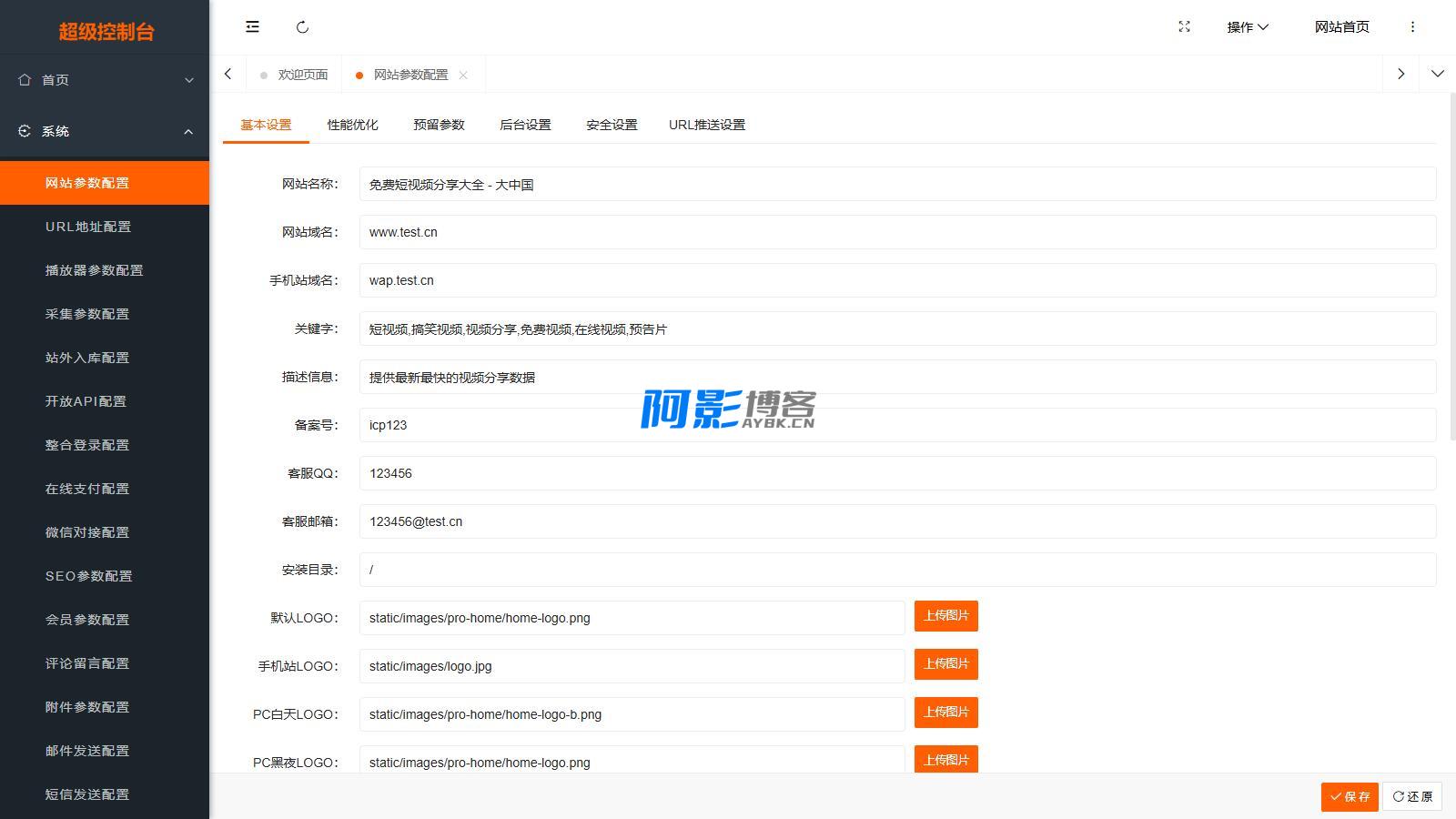Switch to the 安全设置 tab
The image size is (1456, 819).
click(612, 125)
